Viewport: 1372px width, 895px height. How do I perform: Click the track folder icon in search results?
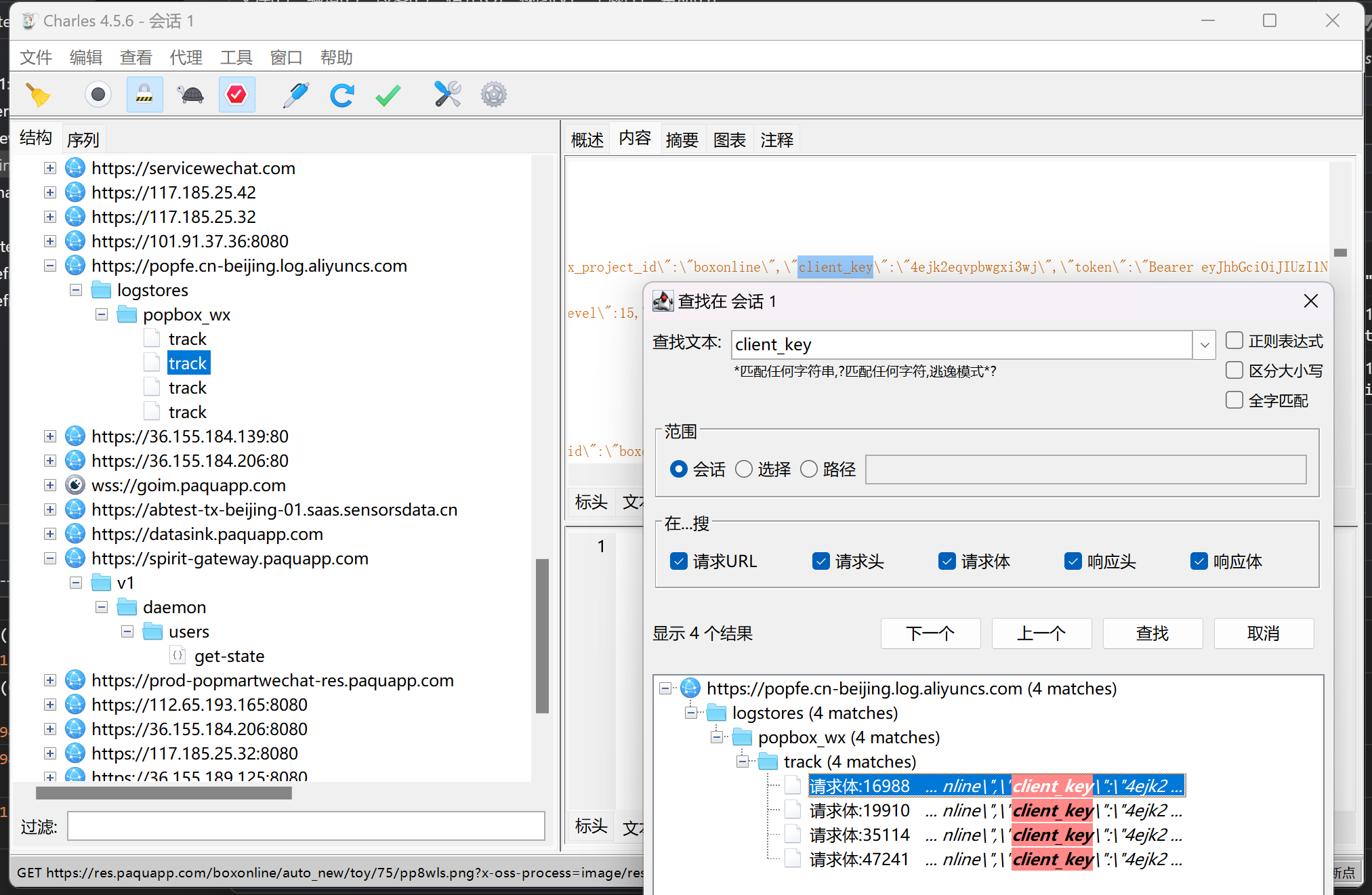coord(768,762)
